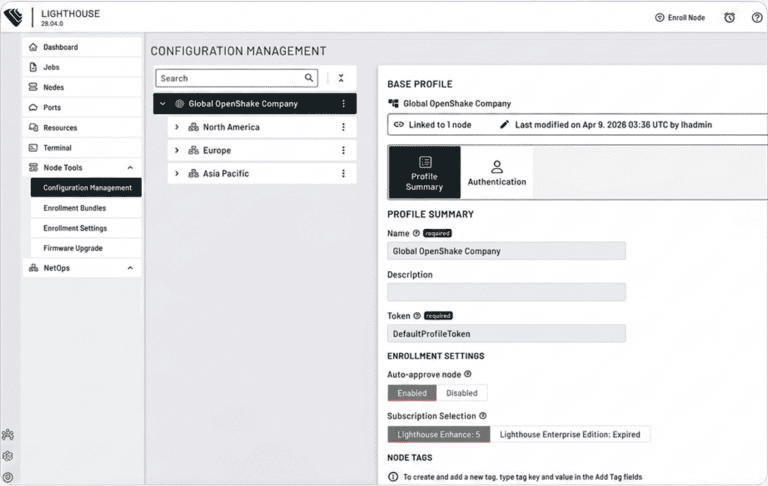The height and width of the screenshot is (486, 768).
Task: Click the search magnifier icon
Action: [x=309, y=78]
